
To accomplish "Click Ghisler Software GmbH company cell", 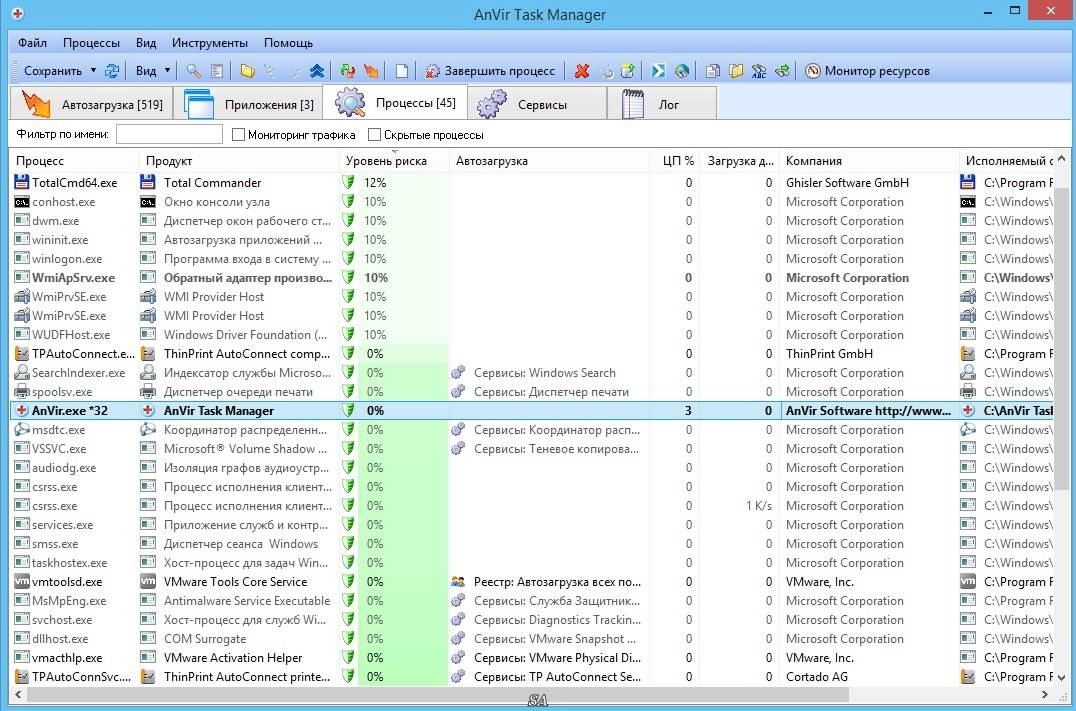I will pos(847,183).
